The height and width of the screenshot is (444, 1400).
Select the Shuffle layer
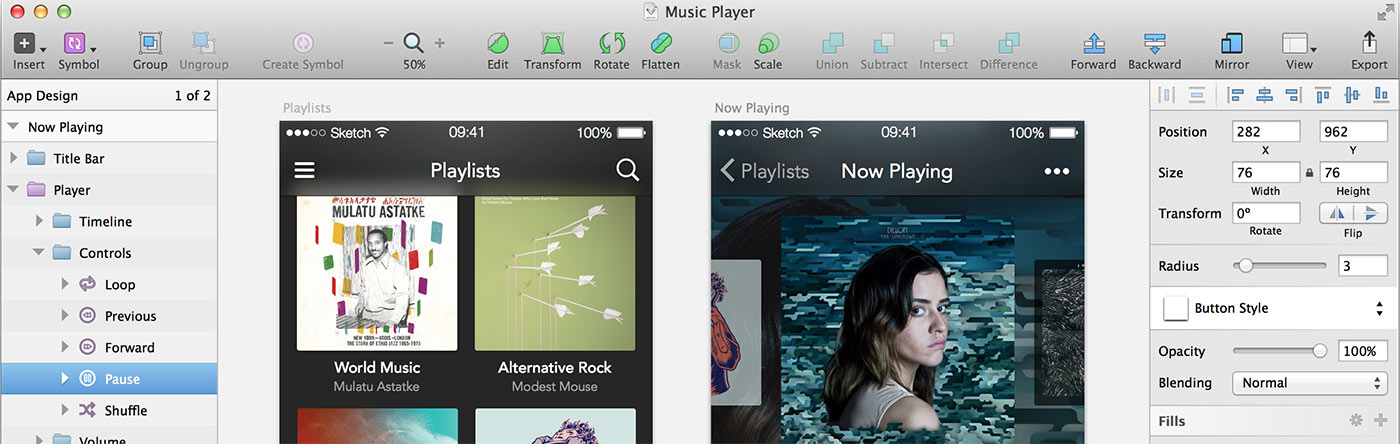[x=126, y=410]
